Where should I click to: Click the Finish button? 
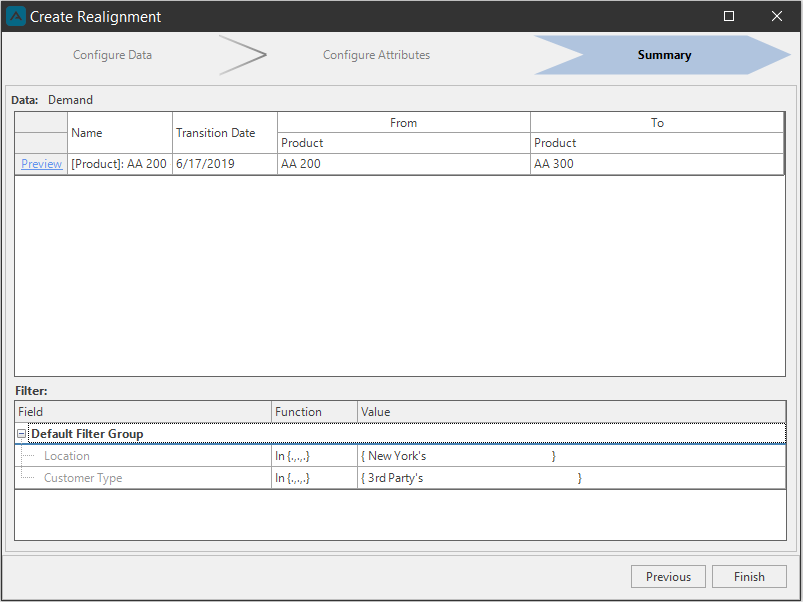(749, 576)
